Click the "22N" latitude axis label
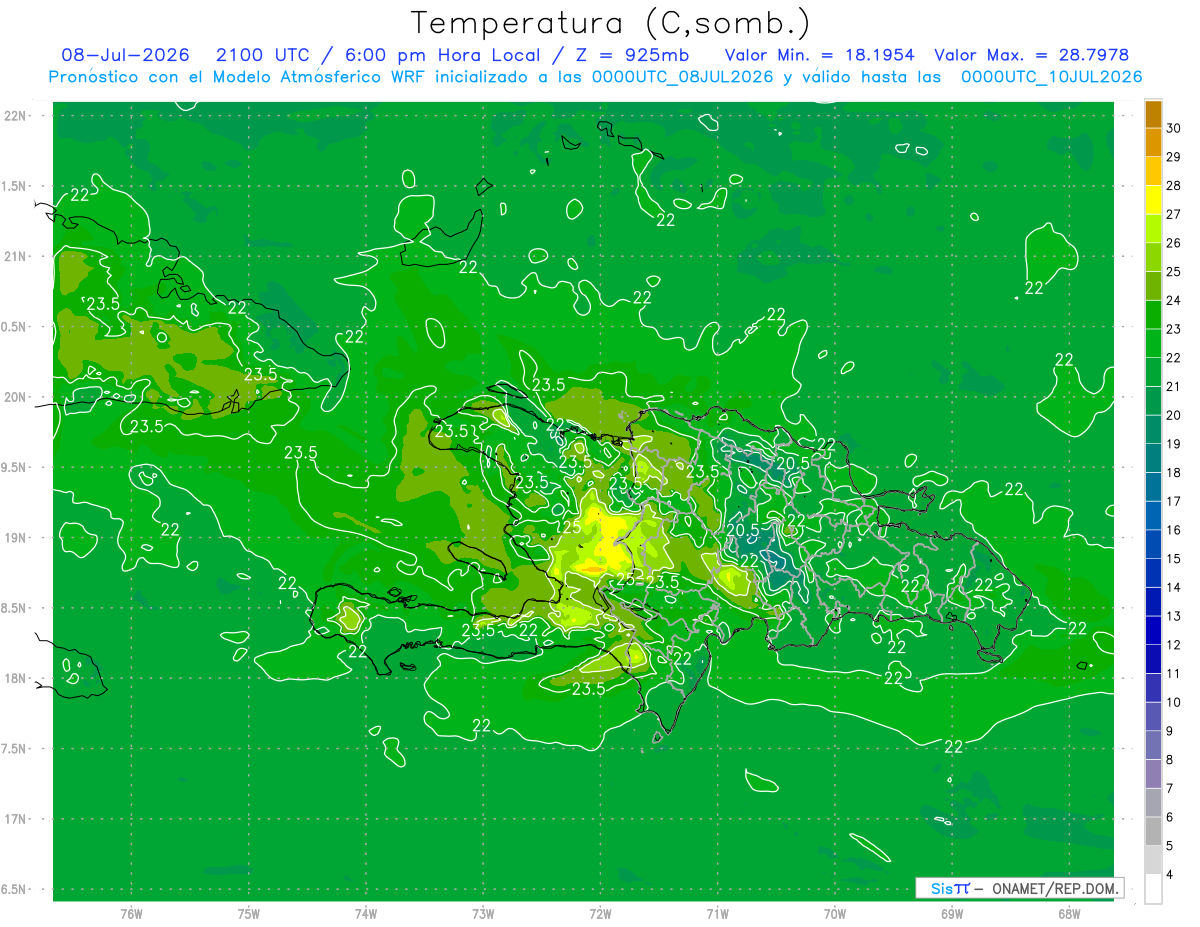Viewport: 1200px width, 927px height. pyautogui.click(x=16, y=116)
